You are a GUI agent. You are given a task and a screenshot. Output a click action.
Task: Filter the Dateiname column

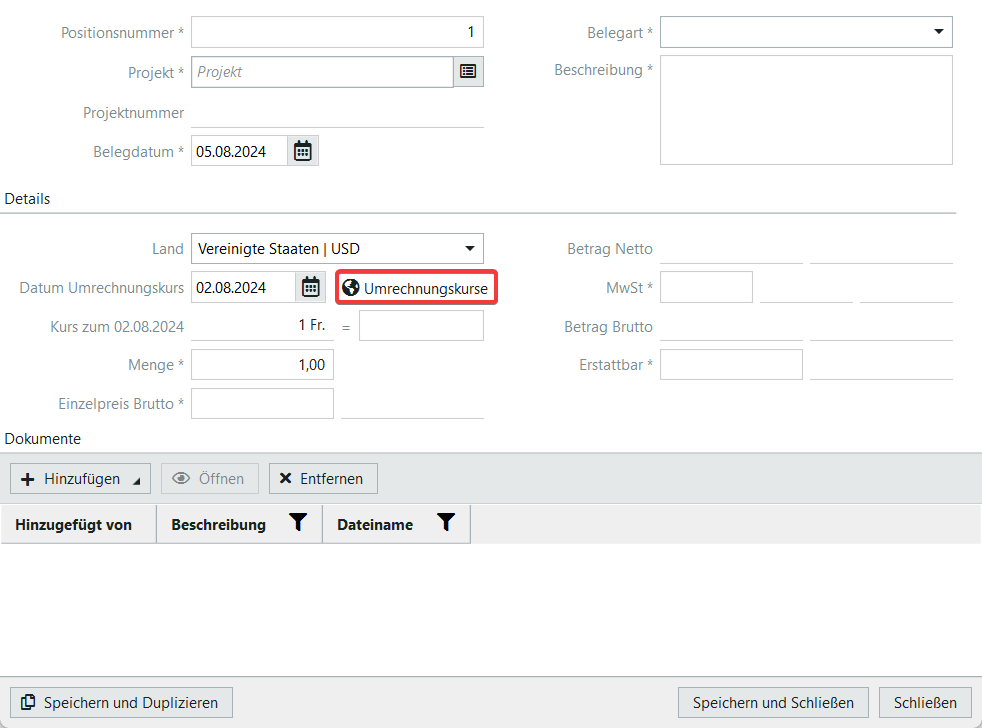point(446,523)
